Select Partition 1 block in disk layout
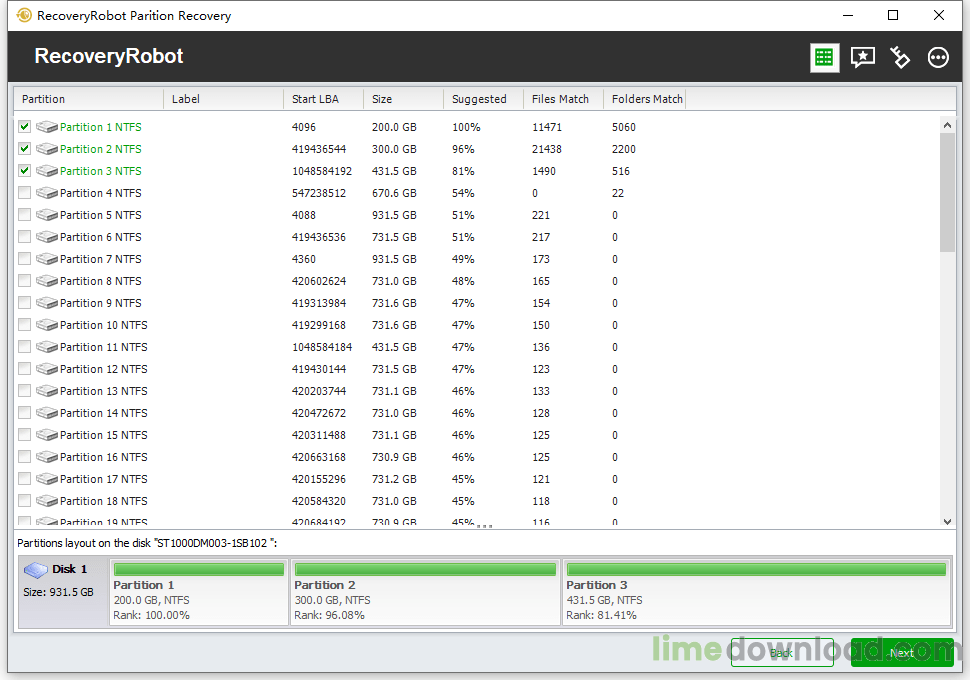The width and height of the screenshot is (970, 680). [199, 593]
